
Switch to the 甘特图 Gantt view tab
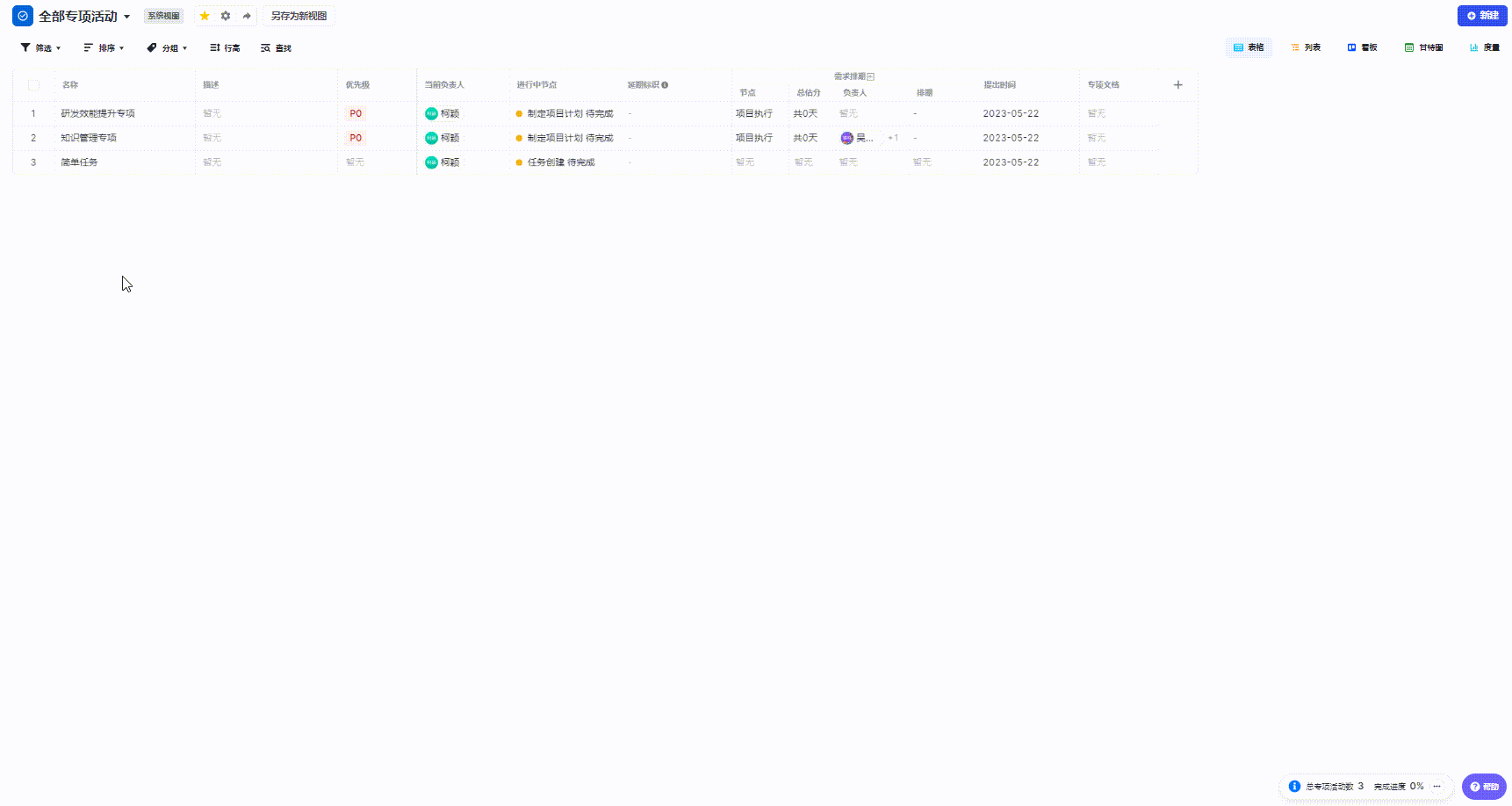coord(1423,47)
